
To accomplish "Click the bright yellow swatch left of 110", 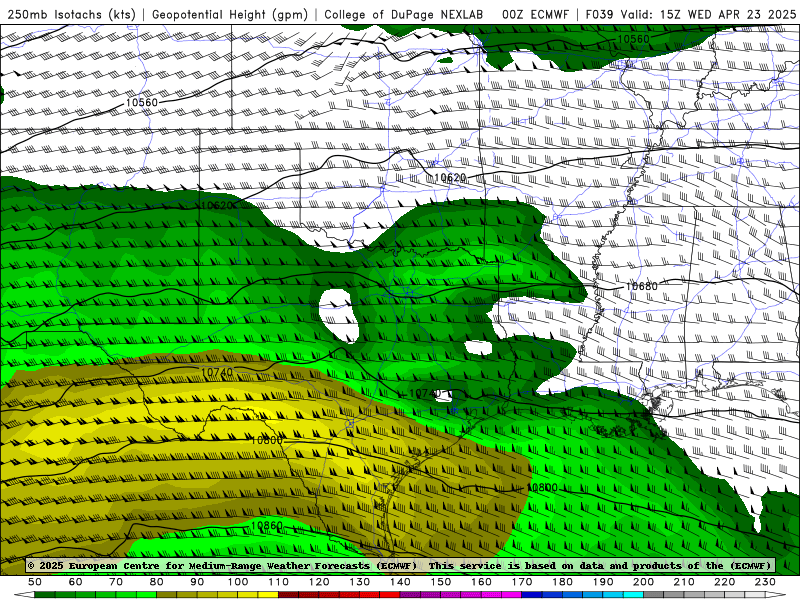I will (268, 595).
